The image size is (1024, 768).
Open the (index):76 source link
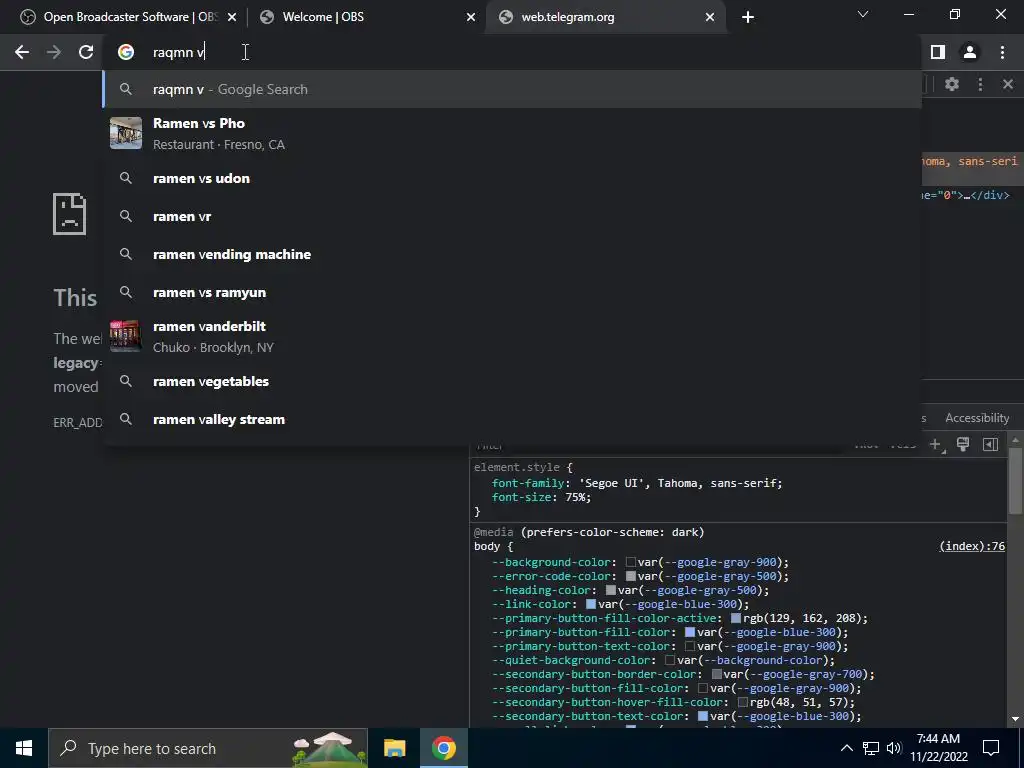(x=972, y=547)
